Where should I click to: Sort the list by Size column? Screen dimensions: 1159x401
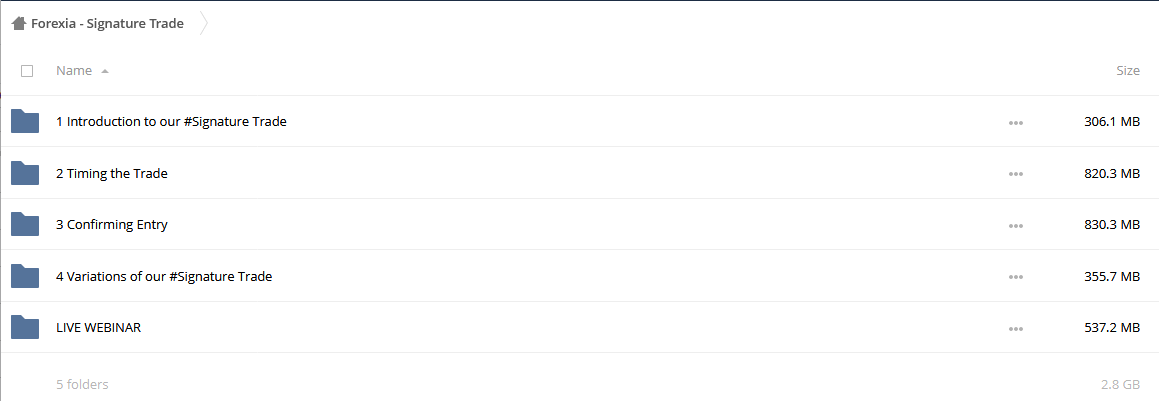1128,71
